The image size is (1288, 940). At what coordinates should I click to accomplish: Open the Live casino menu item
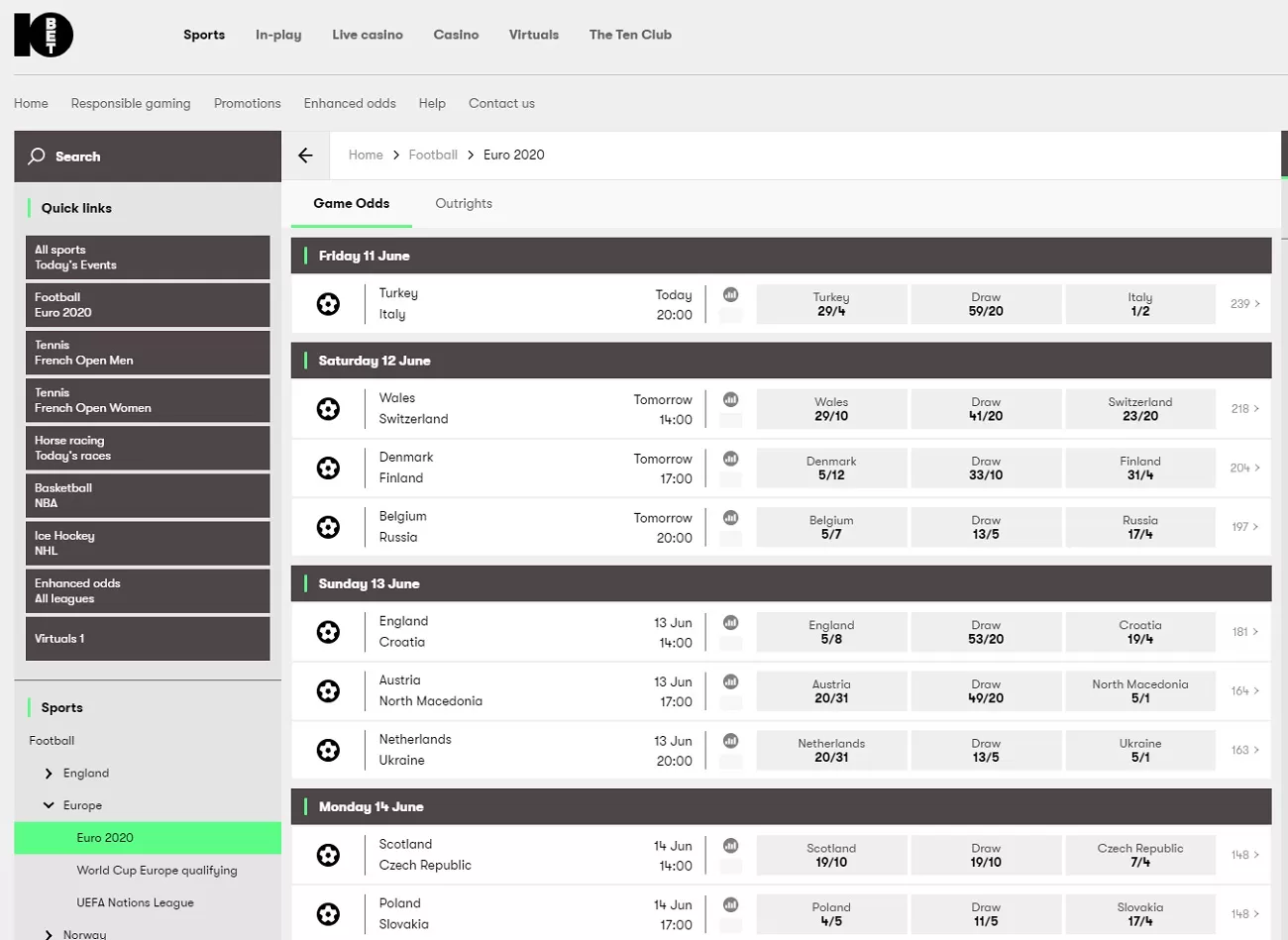[x=368, y=35]
